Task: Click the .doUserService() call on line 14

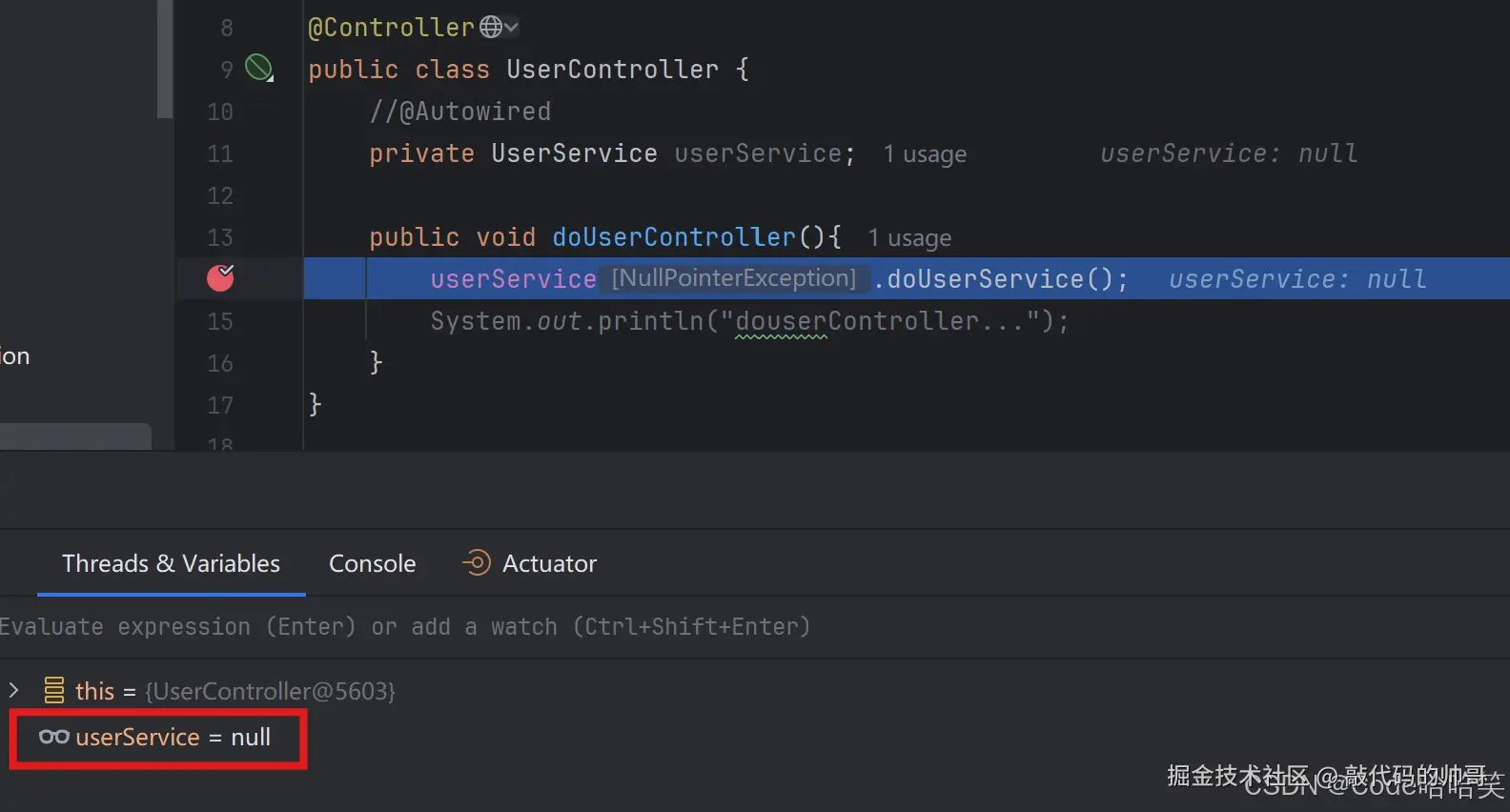Action: 1001,279
